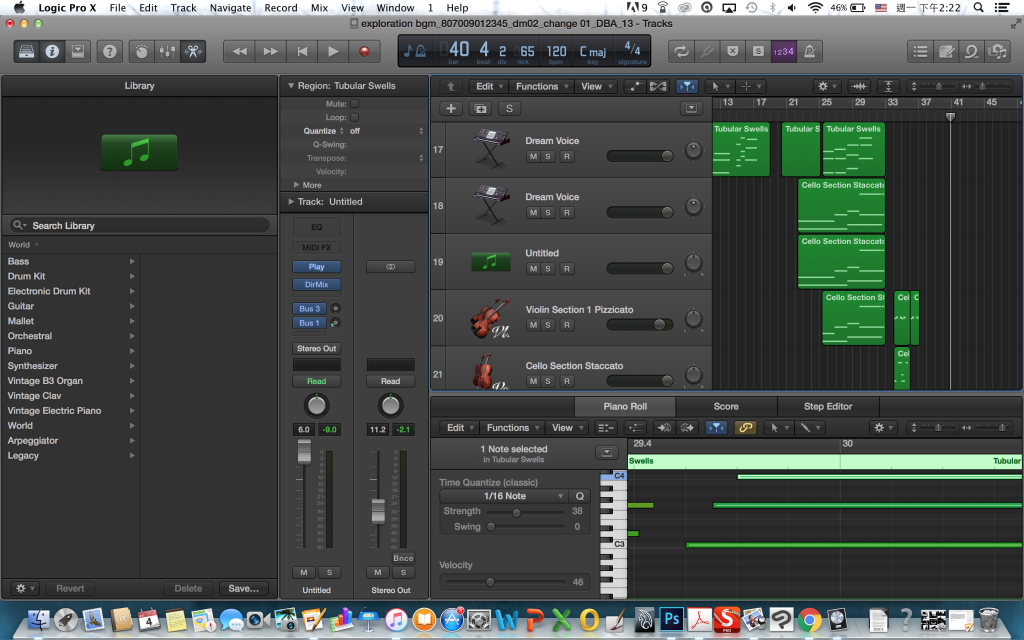The image size is (1024, 640).
Task: Open the List Editors button
Action: coord(920,51)
